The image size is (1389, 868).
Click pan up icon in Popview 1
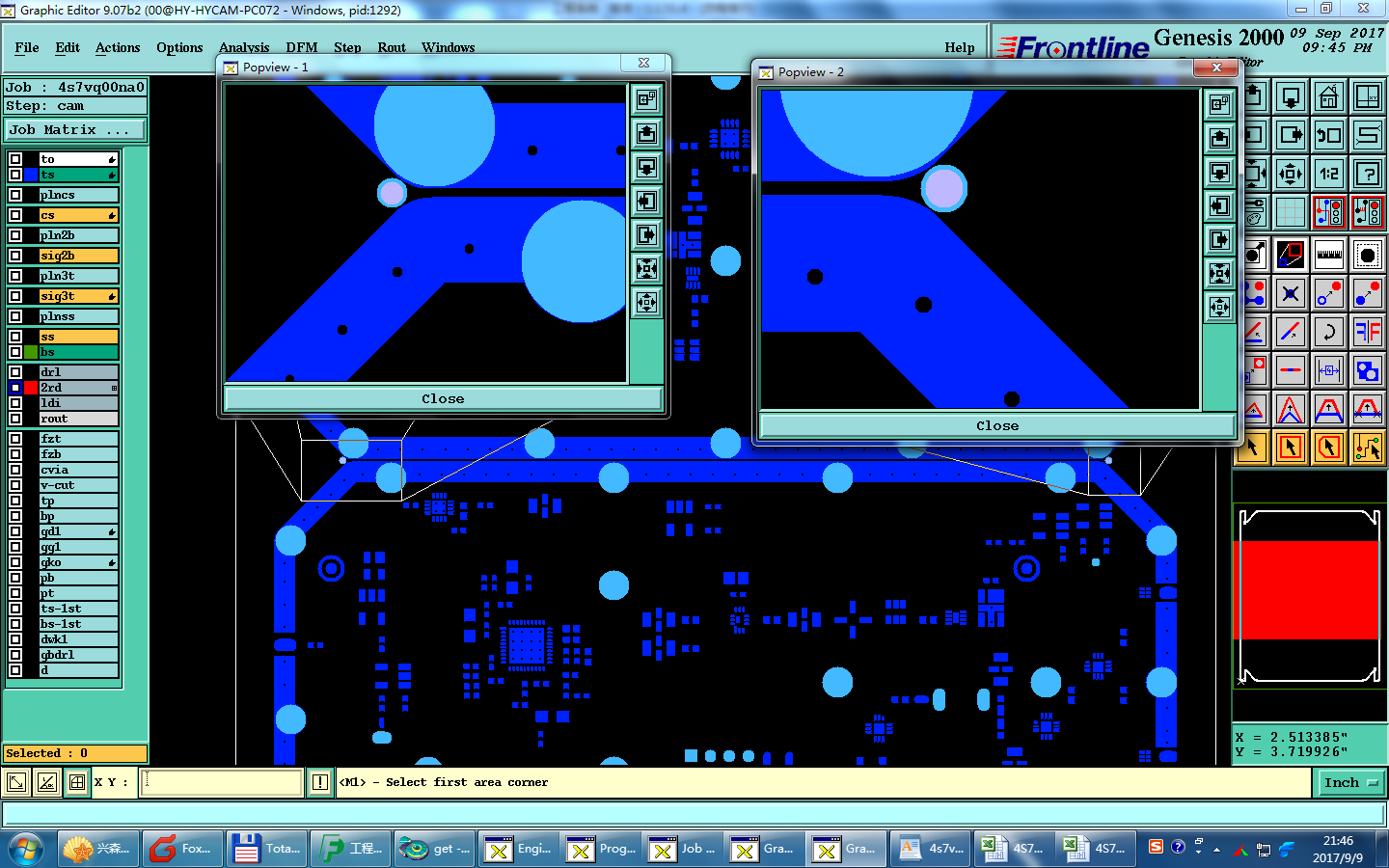click(x=646, y=133)
